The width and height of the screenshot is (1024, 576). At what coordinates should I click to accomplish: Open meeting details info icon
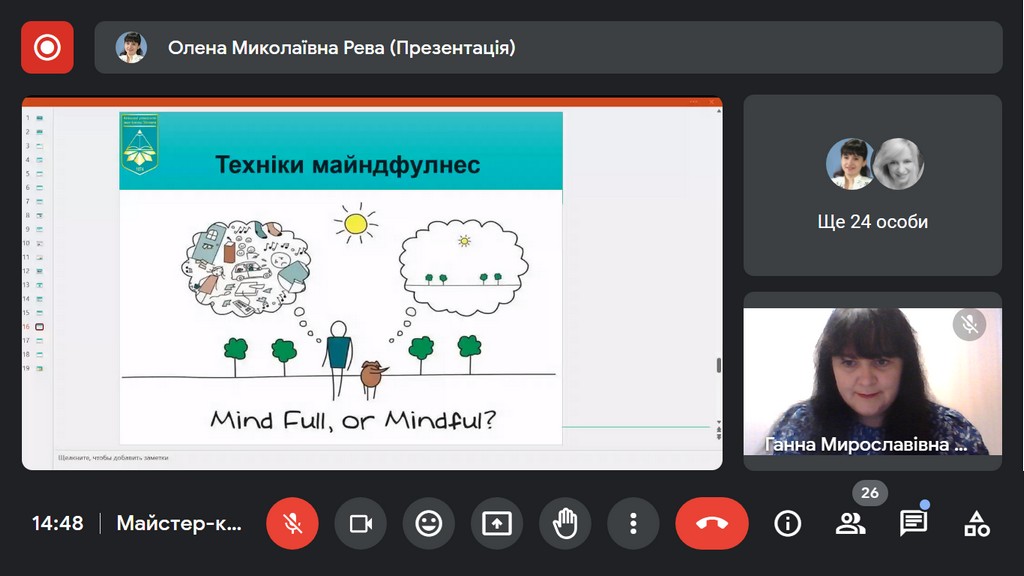point(788,523)
